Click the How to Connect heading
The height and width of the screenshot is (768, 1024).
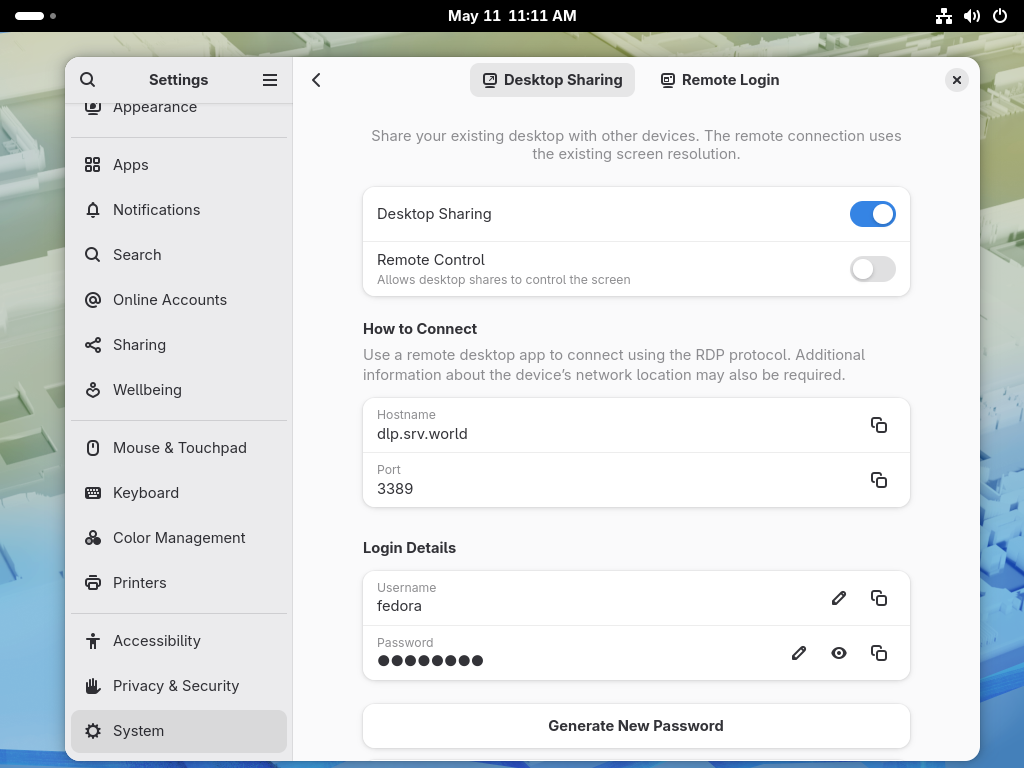pos(420,329)
